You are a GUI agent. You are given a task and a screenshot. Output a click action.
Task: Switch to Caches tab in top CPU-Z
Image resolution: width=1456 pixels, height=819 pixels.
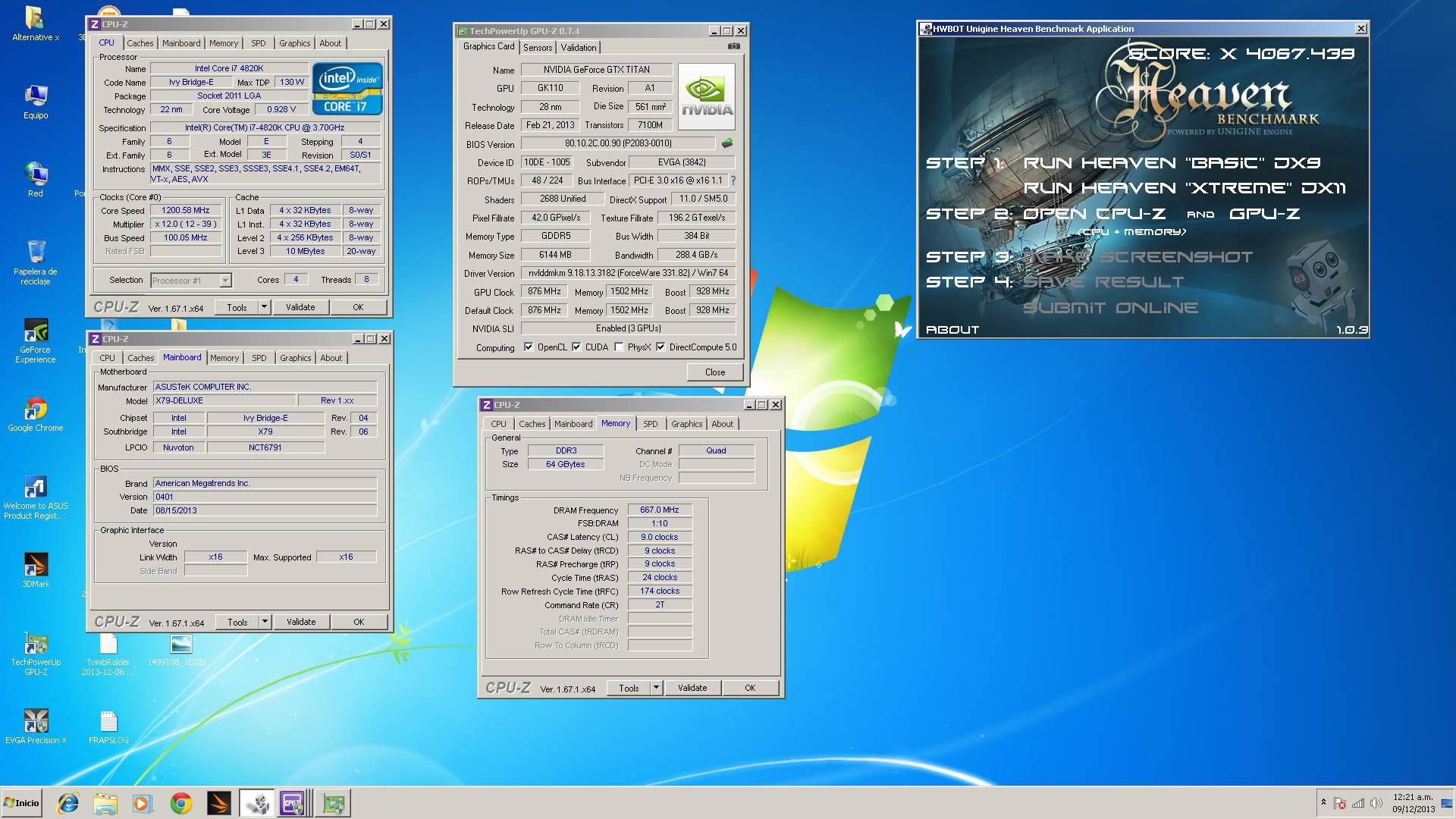pos(140,43)
